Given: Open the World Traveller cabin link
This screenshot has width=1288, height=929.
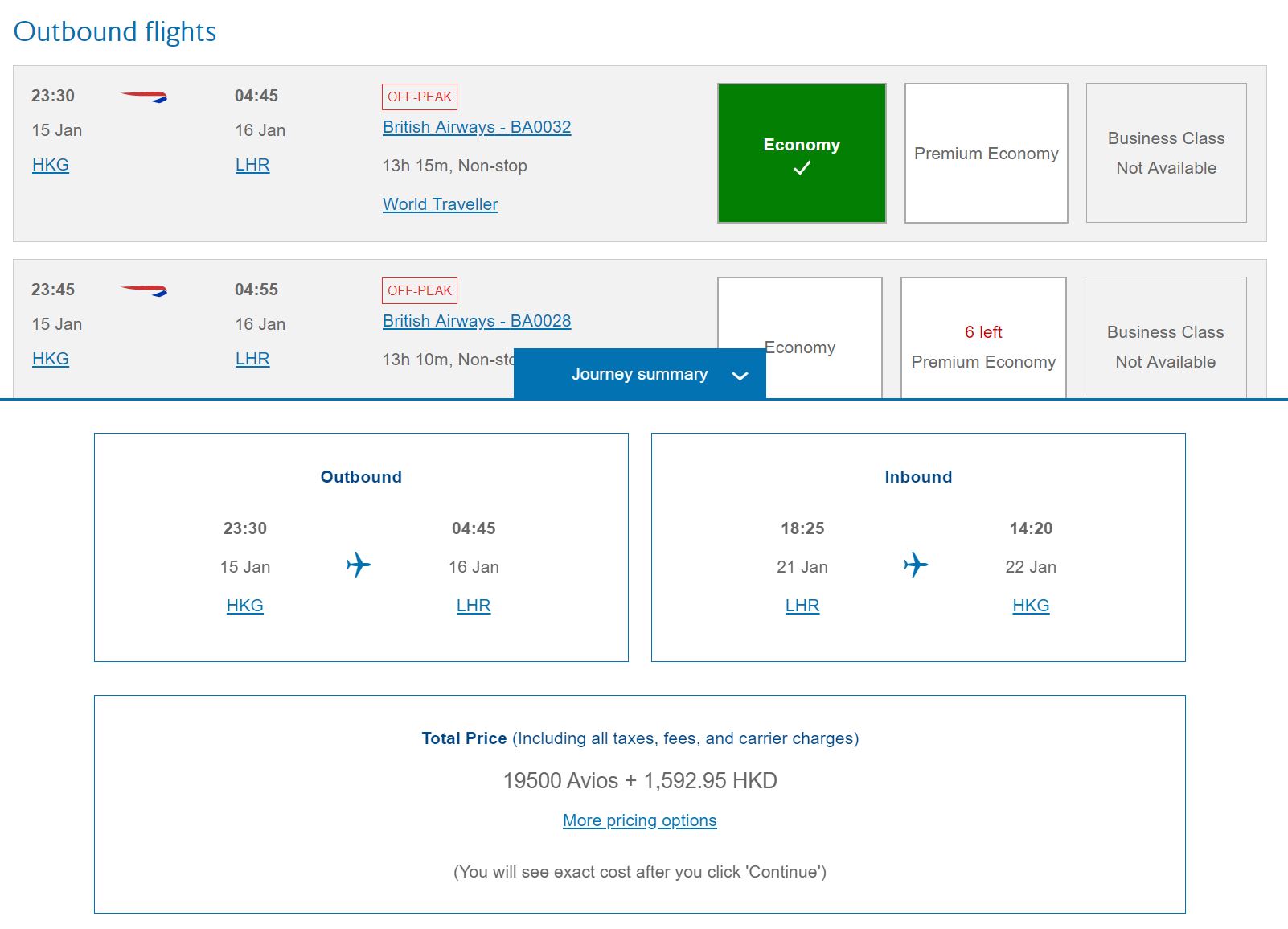Looking at the screenshot, I should coord(440,204).
